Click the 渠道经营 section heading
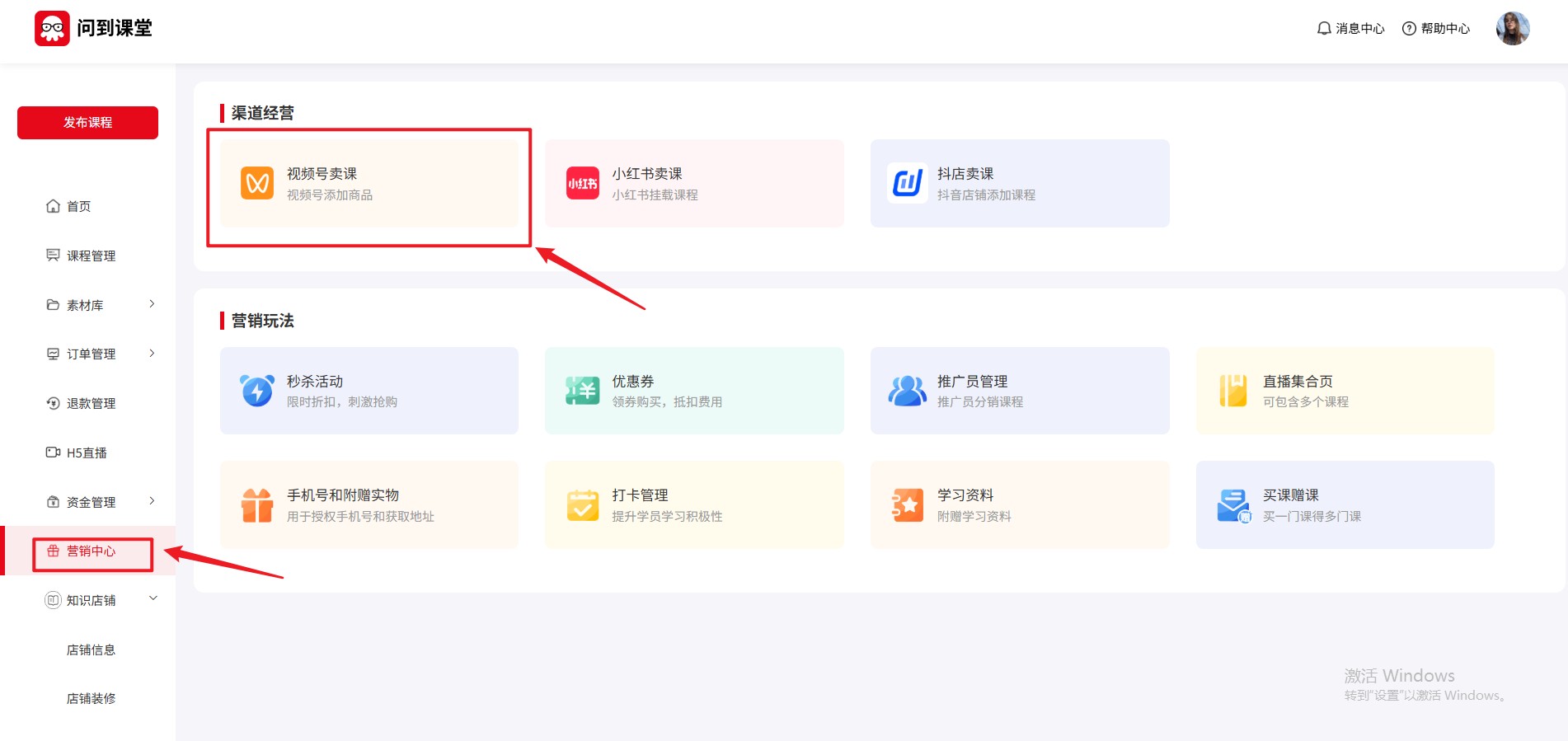The height and width of the screenshot is (741, 1568). click(x=262, y=113)
